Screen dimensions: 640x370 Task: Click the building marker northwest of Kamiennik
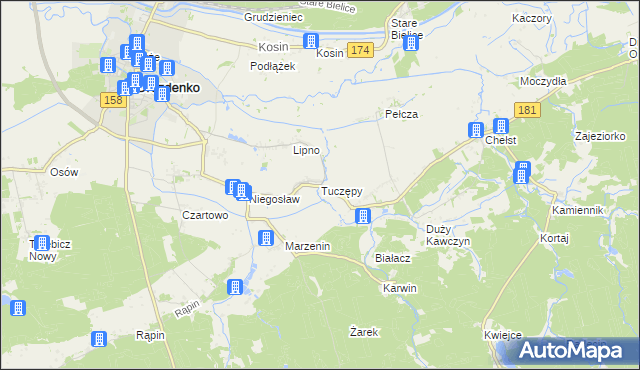[521, 176]
